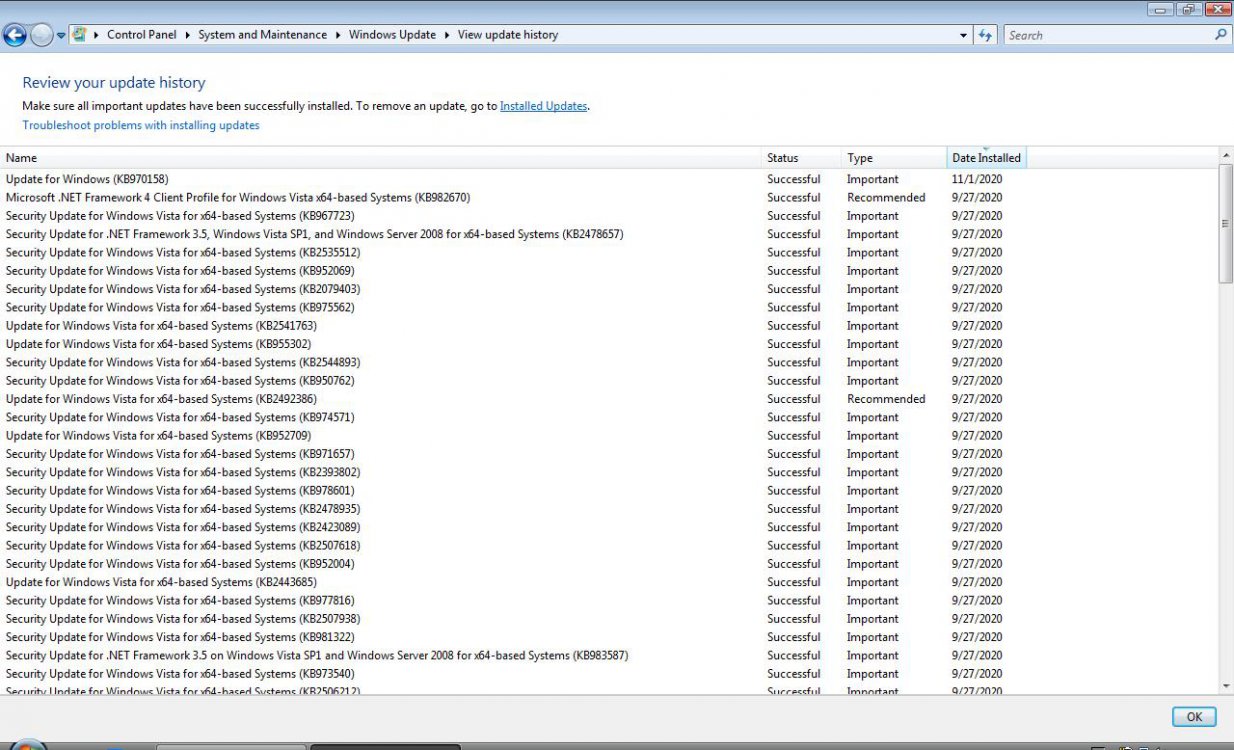Open Troubleshoot problems with installing updates

pyautogui.click(x=141, y=126)
